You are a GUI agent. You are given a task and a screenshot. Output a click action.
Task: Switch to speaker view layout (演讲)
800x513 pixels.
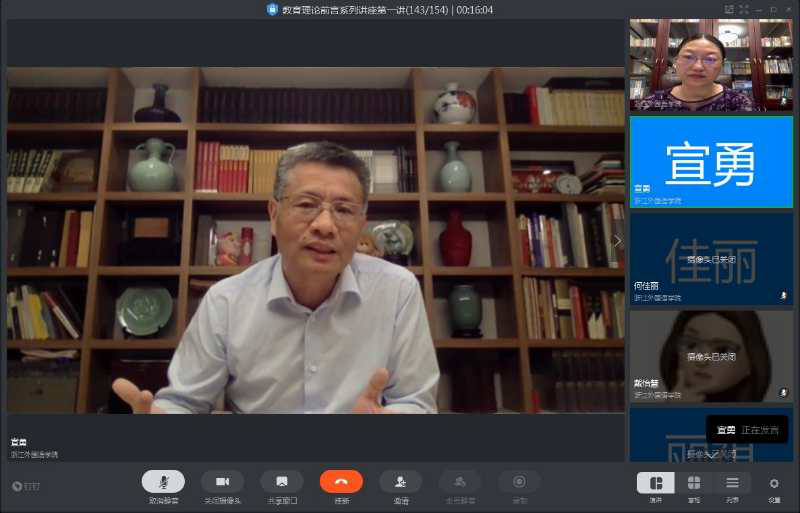(656, 483)
